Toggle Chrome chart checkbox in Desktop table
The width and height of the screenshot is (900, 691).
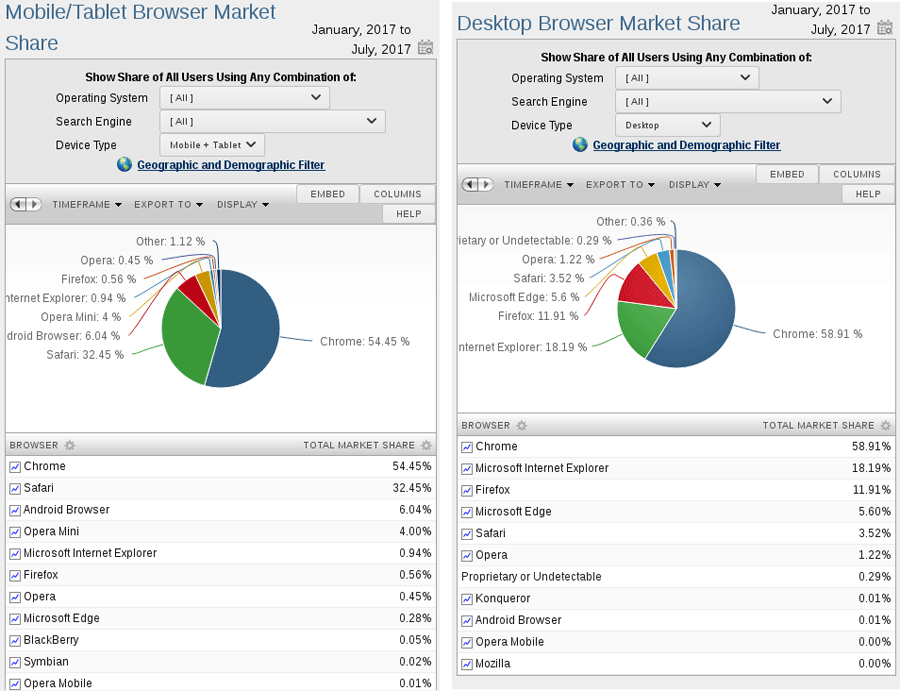pos(467,447)
